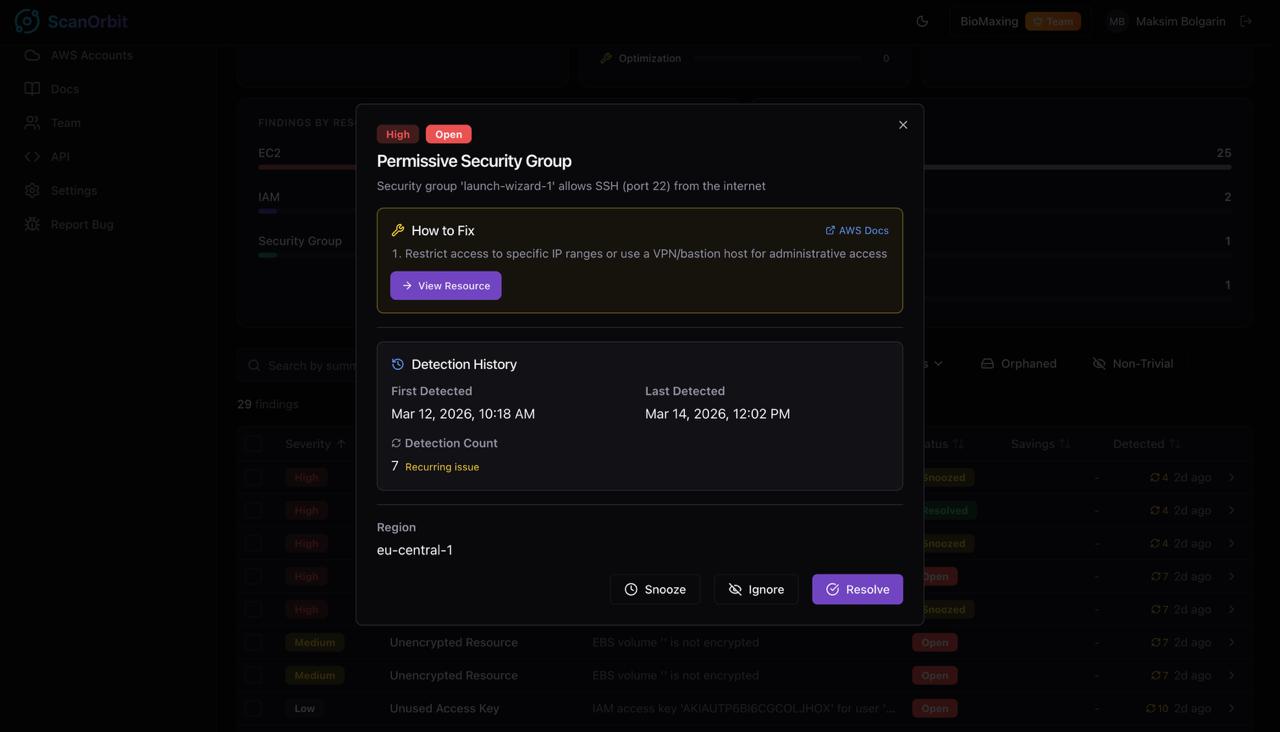Expand the first Snoozed finding row chevron
The image size is (1280, 732).
pyautogui.click(x=1232, y=477)
